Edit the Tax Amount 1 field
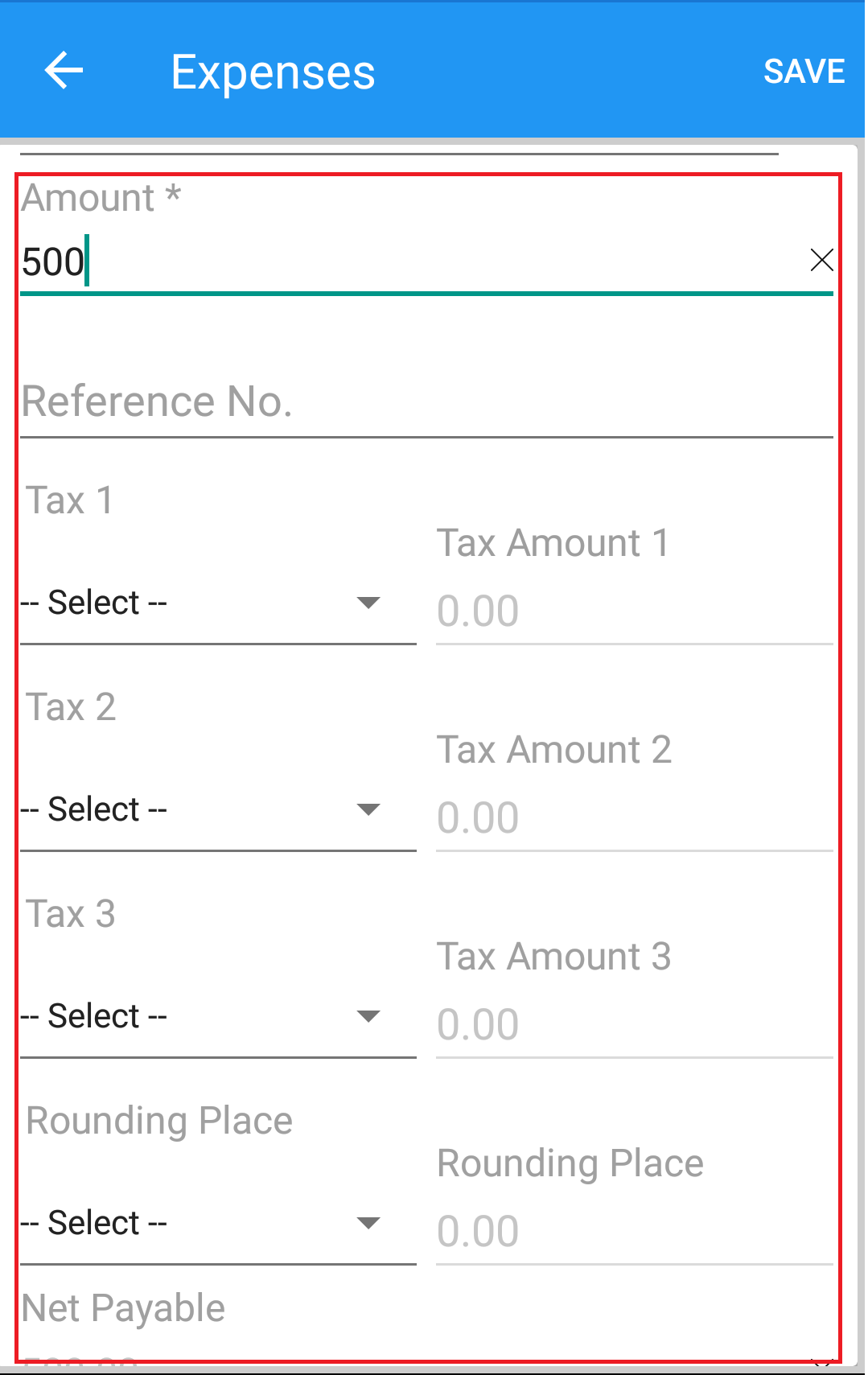The image size is (868, 1375). (x=634, y=611)
